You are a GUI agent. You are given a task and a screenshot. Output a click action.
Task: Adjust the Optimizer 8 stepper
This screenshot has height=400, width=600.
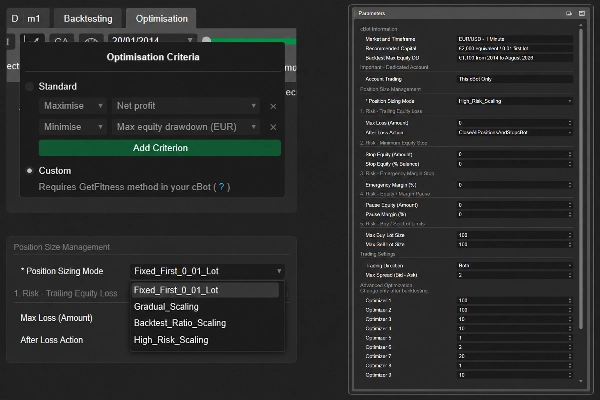pos(570,366)
